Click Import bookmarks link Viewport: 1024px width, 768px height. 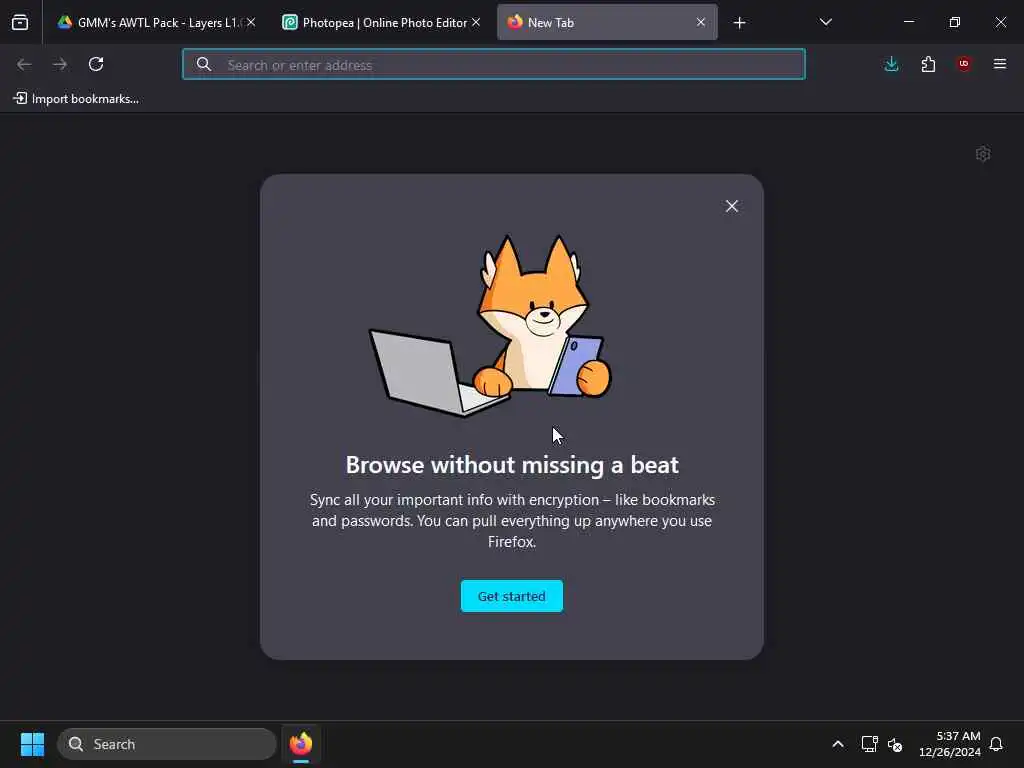[76, 99]
